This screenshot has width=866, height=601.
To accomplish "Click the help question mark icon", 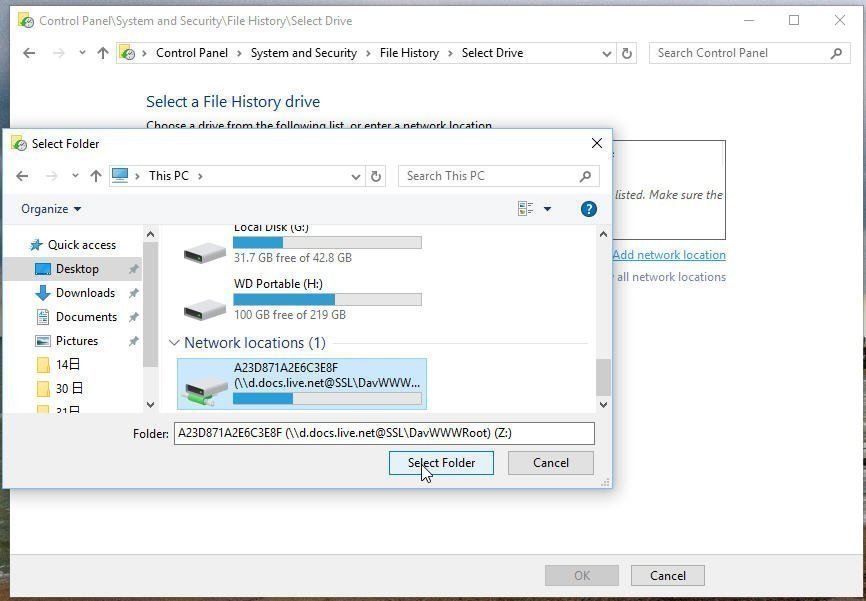I will tap(589, 209).
